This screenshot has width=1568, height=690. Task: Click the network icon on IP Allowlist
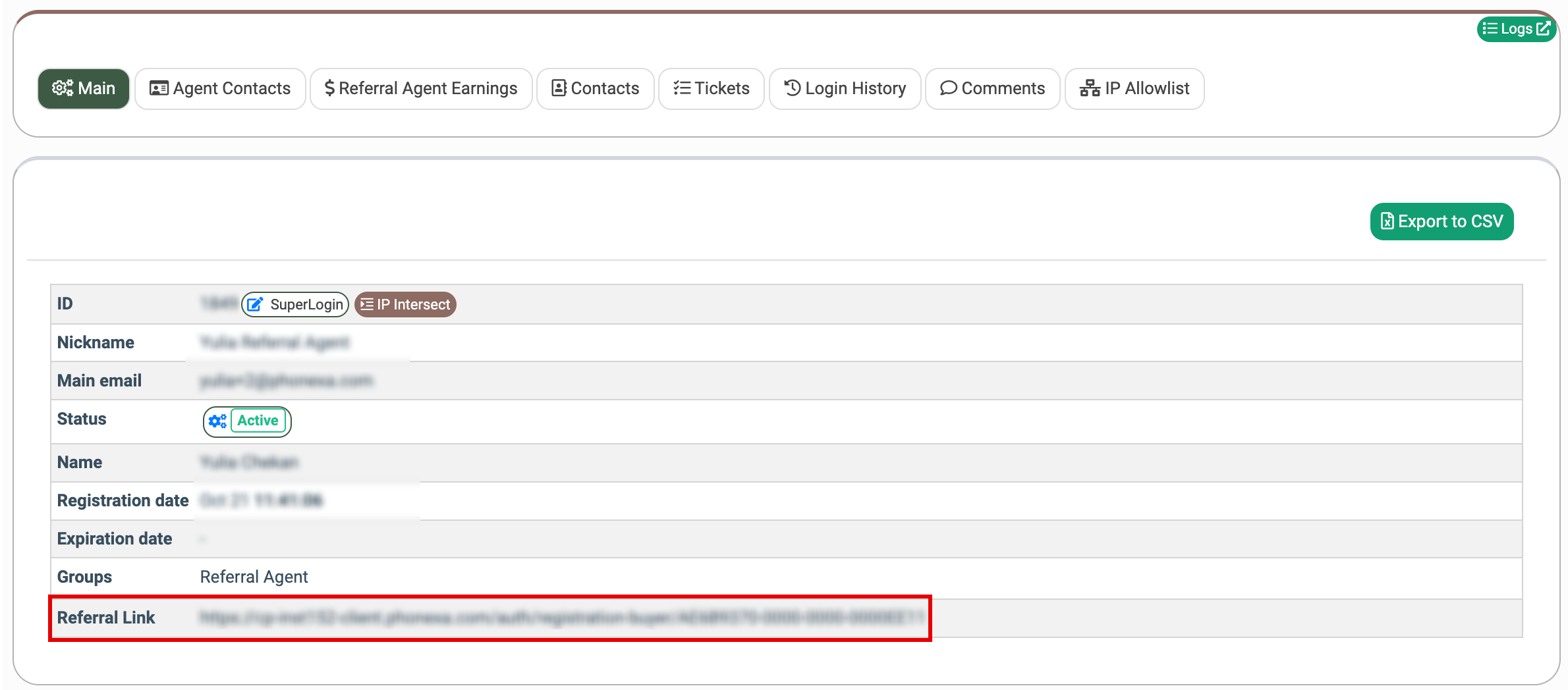click(1090, 88)
